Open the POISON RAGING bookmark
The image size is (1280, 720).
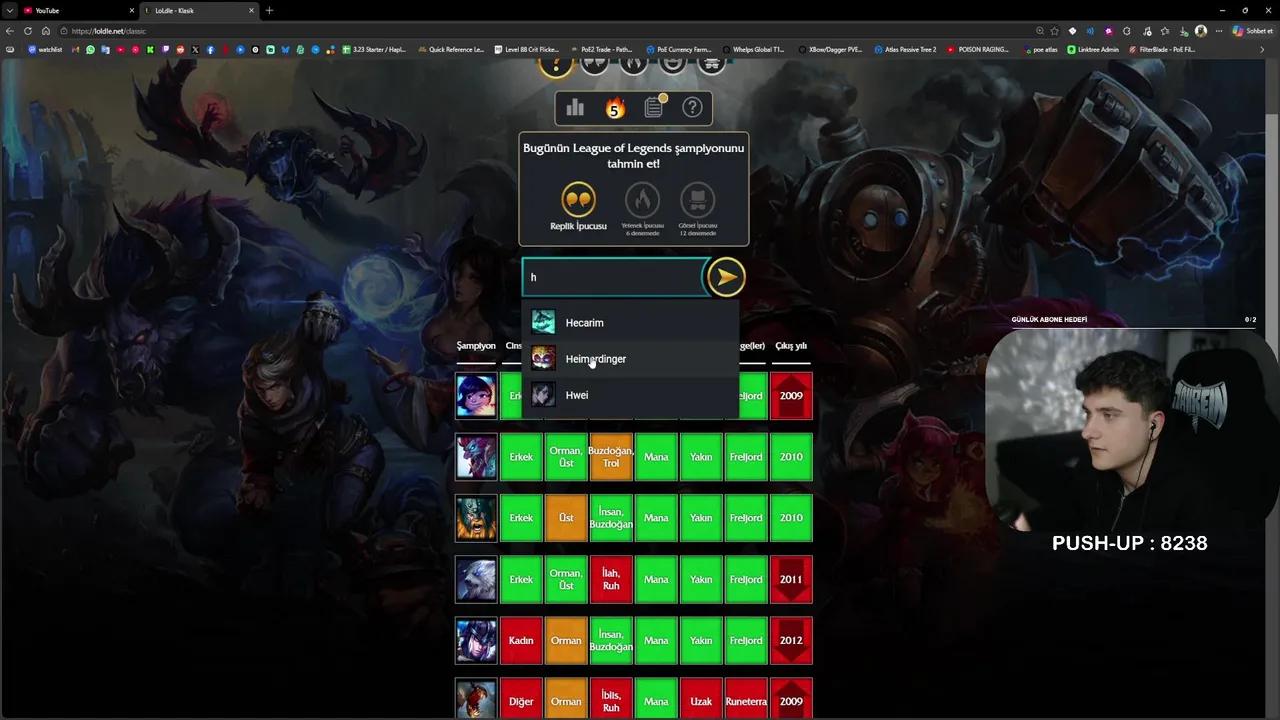(x=978, y=49)
